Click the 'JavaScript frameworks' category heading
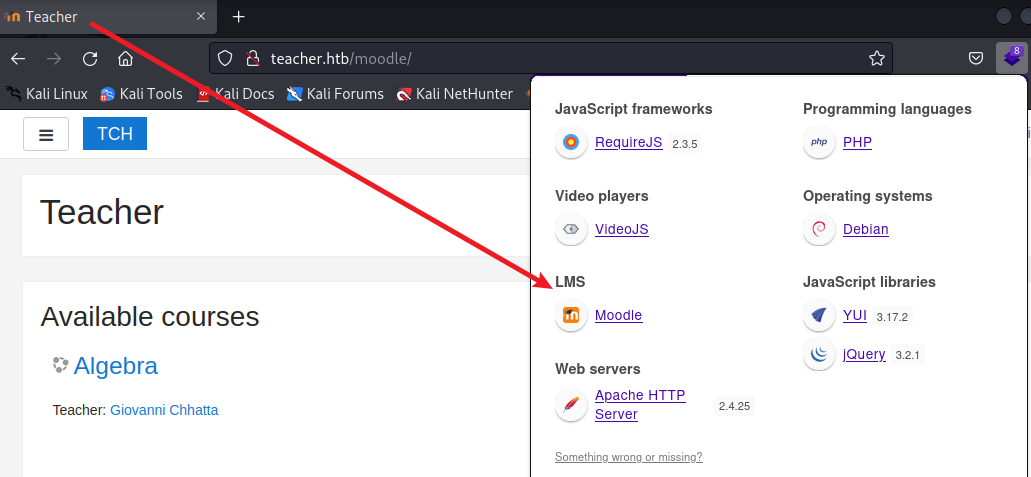Viewport: 1031px width, 477px height. (634, 109)
